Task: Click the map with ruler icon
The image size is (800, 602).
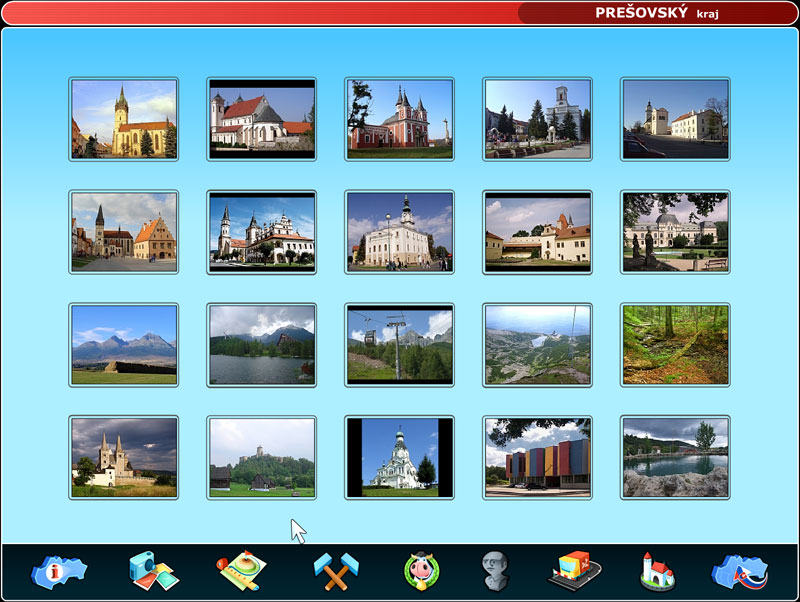Action: click(242, 572)
